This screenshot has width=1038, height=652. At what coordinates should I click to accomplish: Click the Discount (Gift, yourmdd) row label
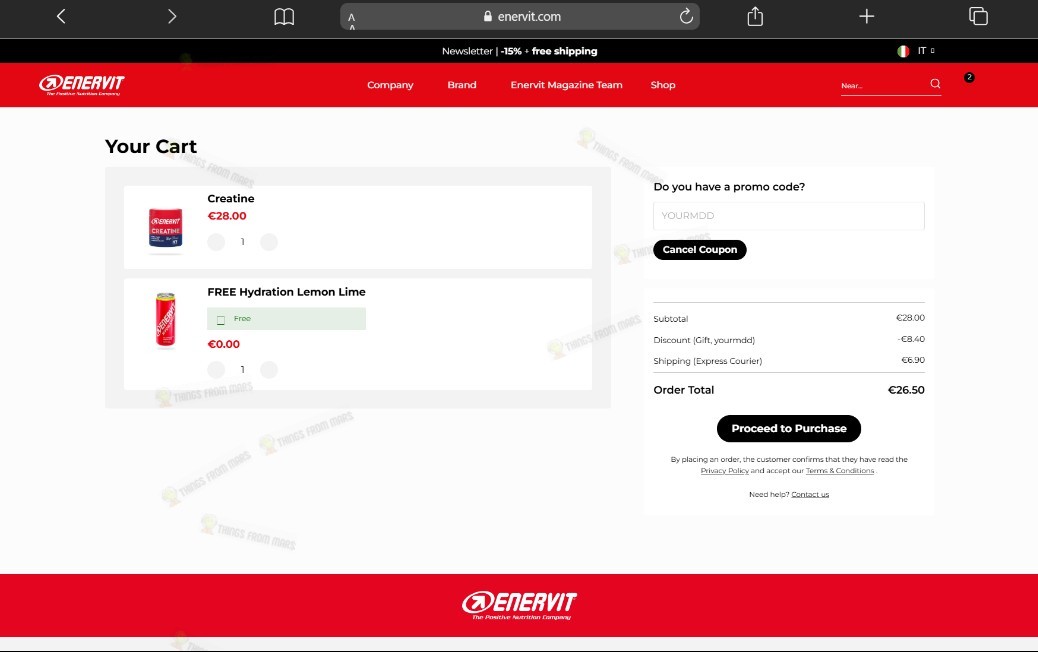click(x=704, y=340)
